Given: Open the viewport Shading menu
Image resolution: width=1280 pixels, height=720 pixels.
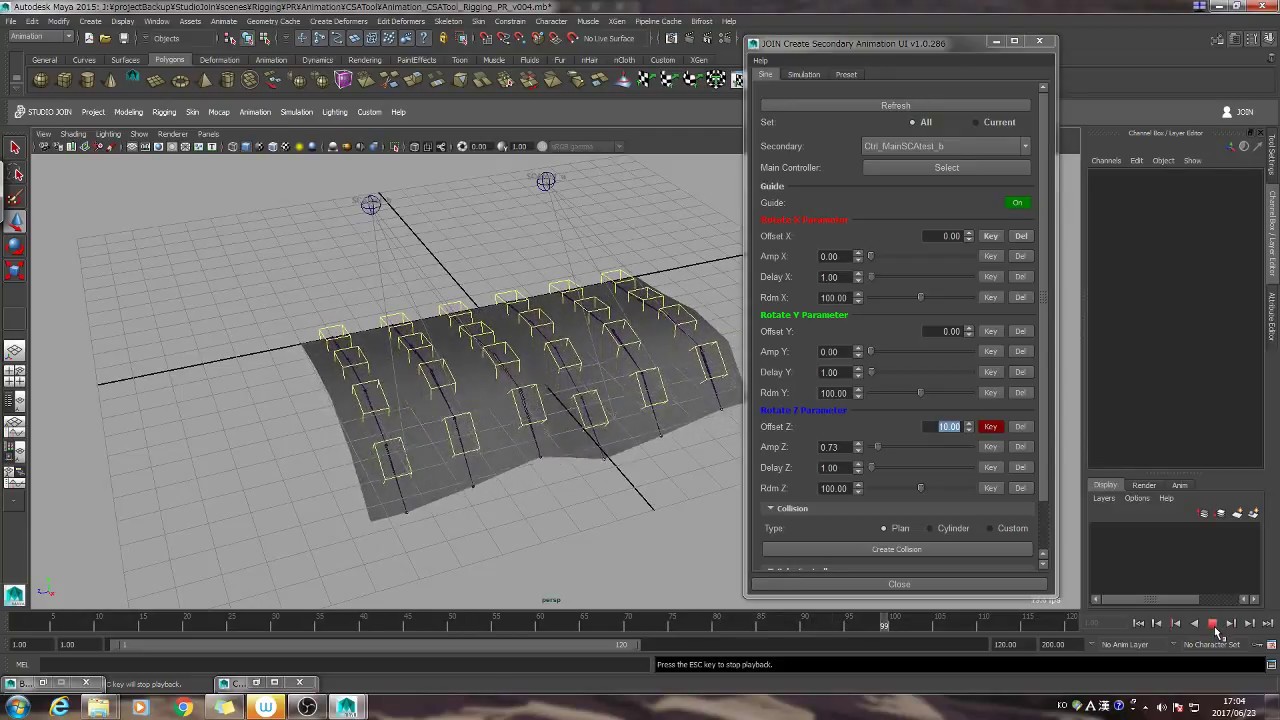Looking at the screenshot, I should point(73,134).
